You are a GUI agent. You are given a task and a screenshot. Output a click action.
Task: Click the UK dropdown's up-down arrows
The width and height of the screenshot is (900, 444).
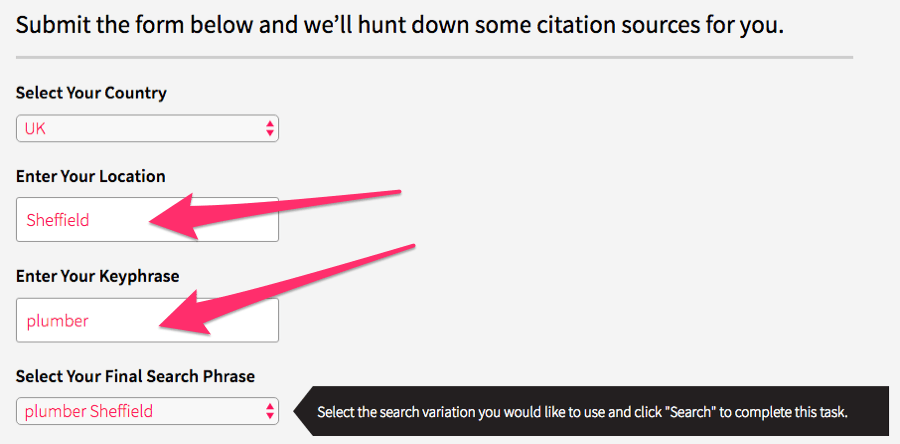270,128
